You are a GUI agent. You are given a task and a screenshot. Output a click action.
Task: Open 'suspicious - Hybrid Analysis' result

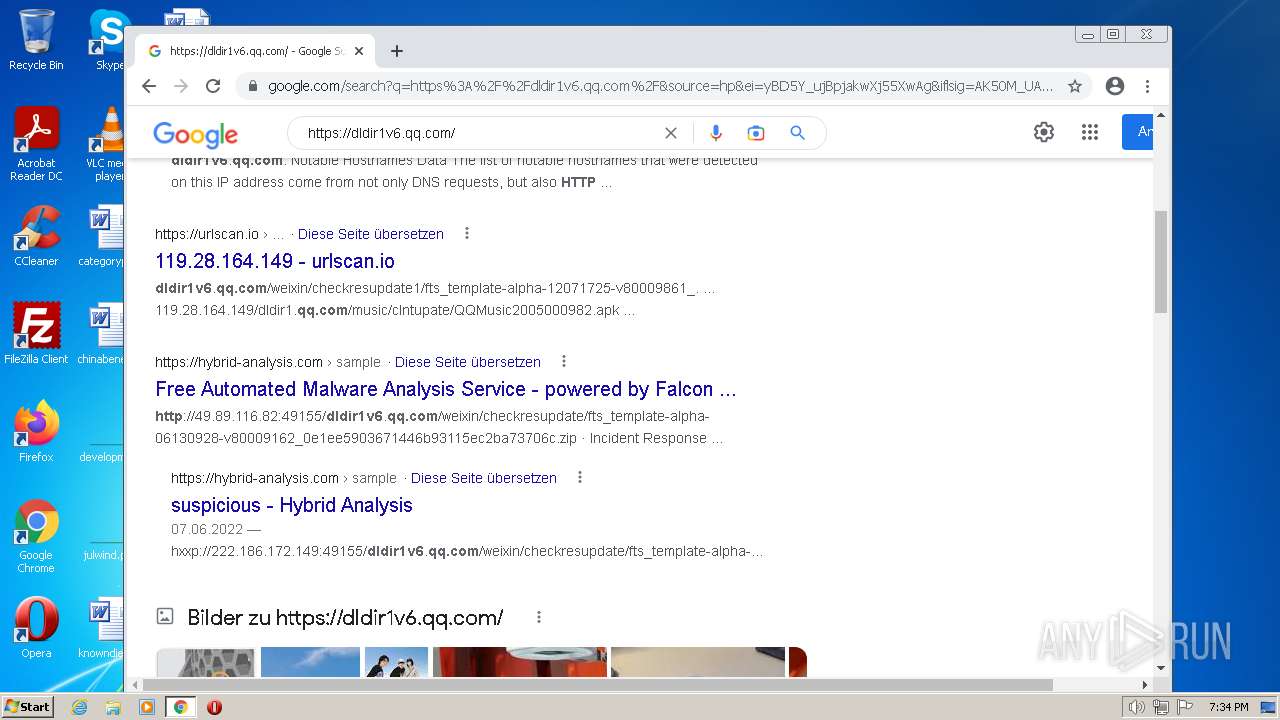(292, 505)
